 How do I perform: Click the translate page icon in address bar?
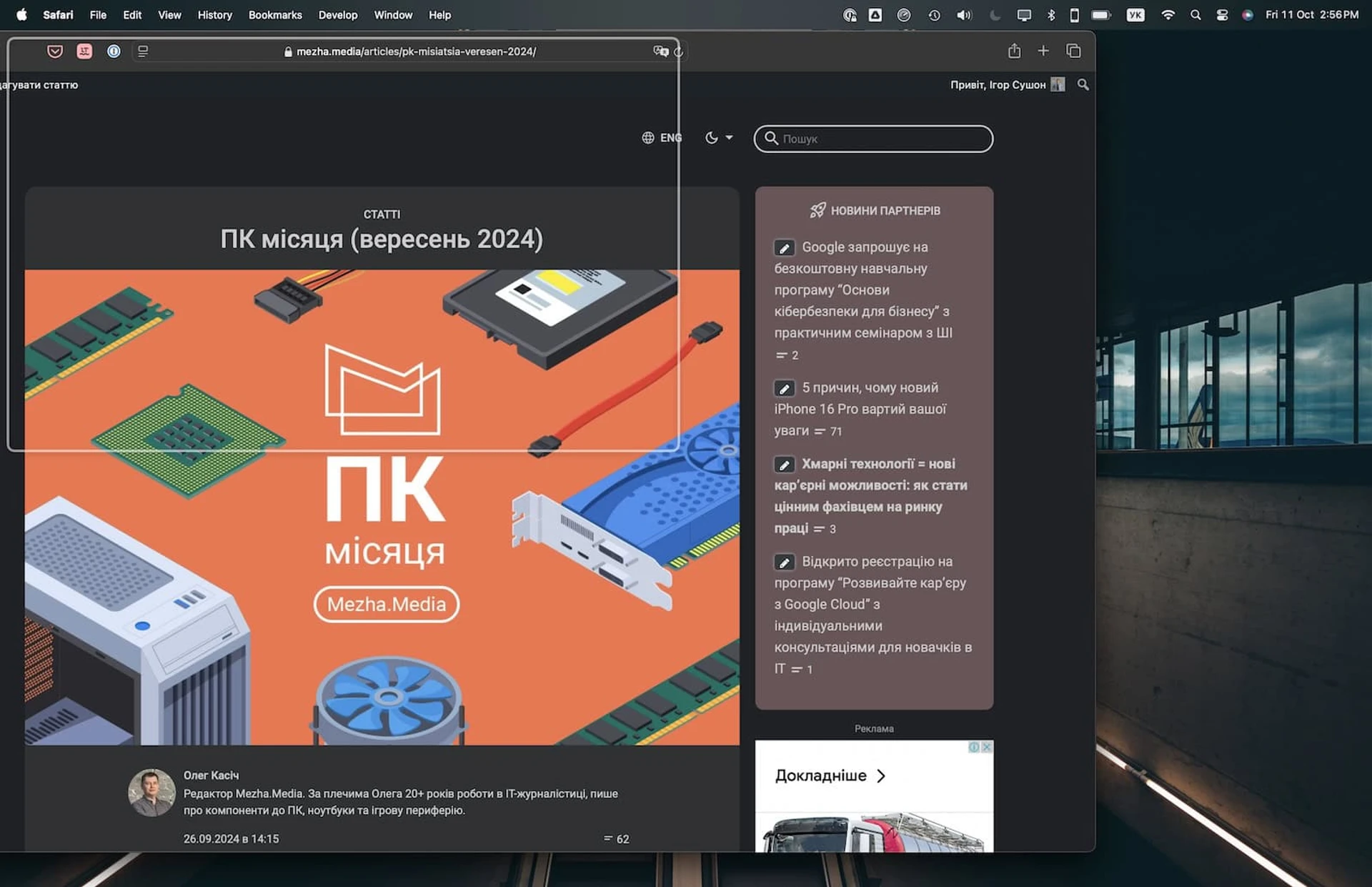click(661, 51)
